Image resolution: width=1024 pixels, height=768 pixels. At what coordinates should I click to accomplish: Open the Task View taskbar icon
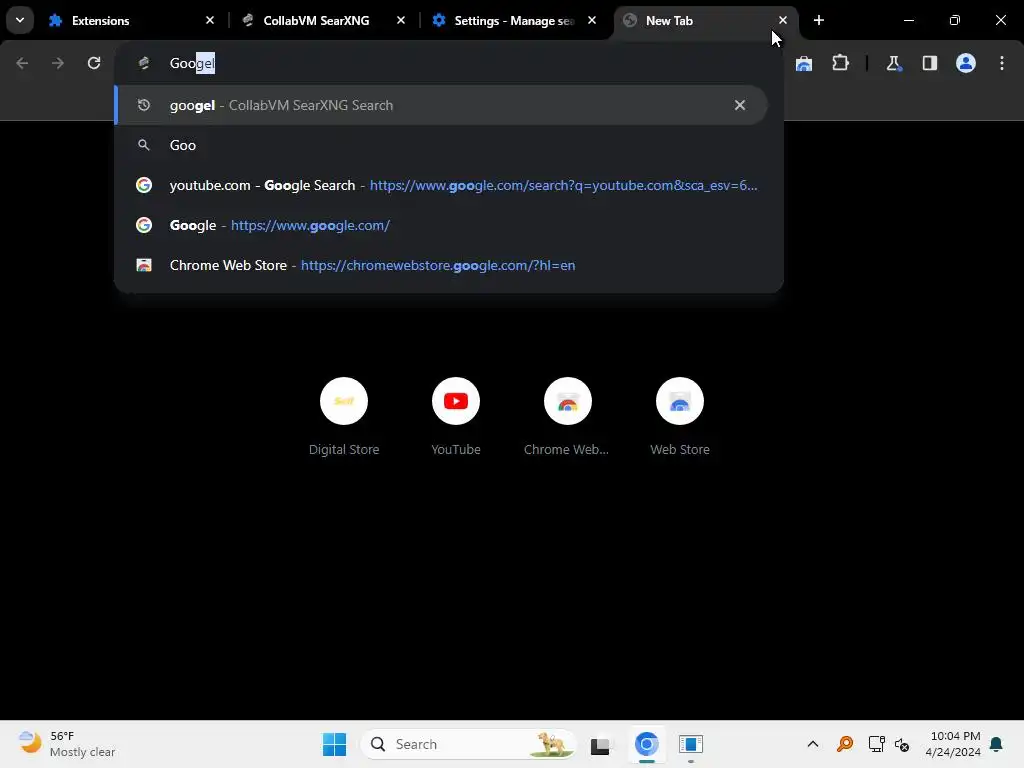click(600, 744)
